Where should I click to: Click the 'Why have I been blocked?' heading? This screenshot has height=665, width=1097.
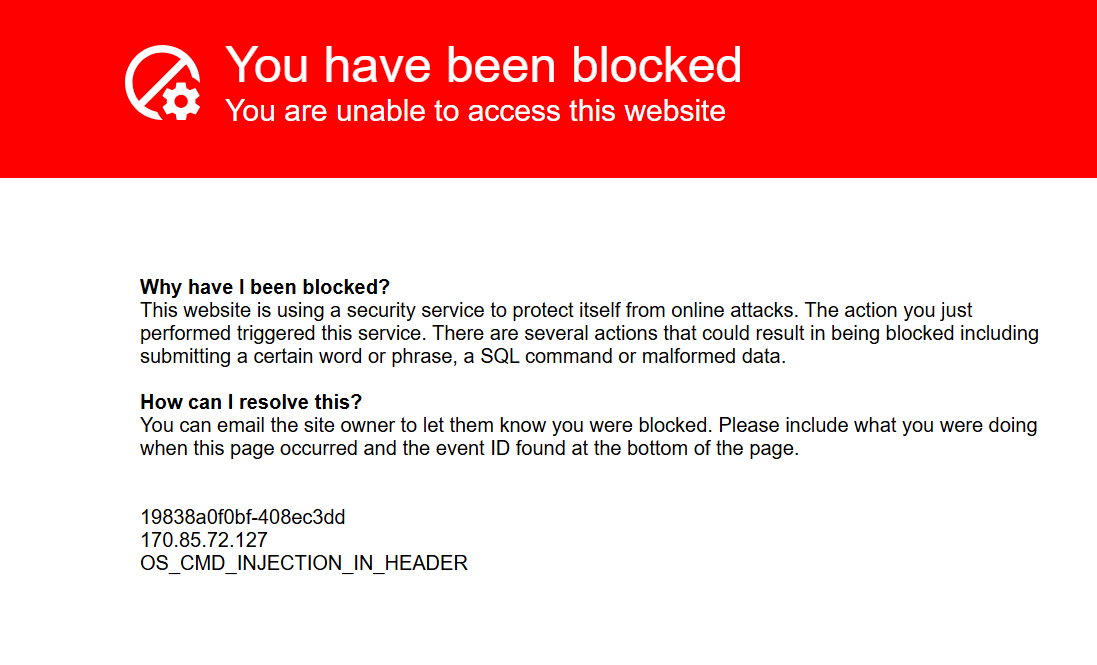(x=264, y=287)
